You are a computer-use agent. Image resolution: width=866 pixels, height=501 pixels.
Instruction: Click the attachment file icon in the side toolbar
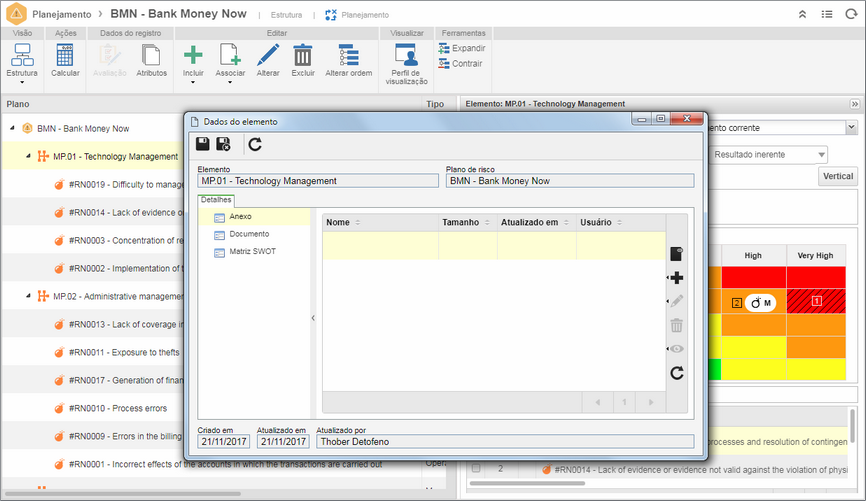(x=677, y=254)
